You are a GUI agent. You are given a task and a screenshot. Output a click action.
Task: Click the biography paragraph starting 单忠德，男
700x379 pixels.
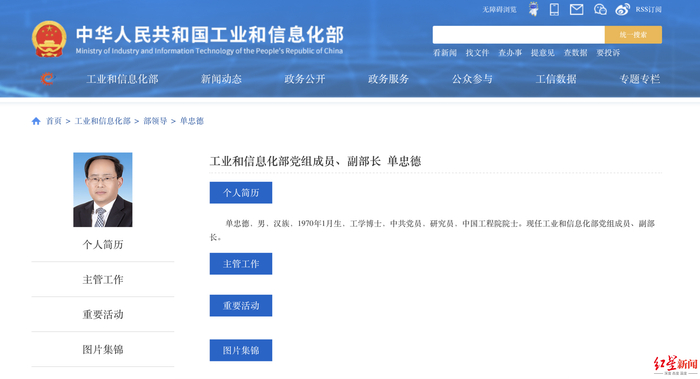tap(432, 230)
